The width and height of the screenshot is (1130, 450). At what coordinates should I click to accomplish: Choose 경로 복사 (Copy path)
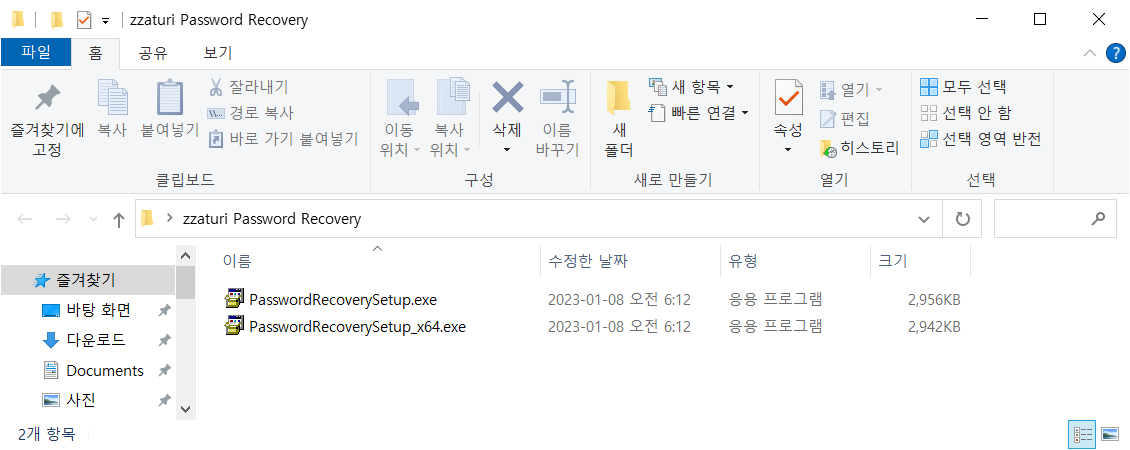[251, 113]
